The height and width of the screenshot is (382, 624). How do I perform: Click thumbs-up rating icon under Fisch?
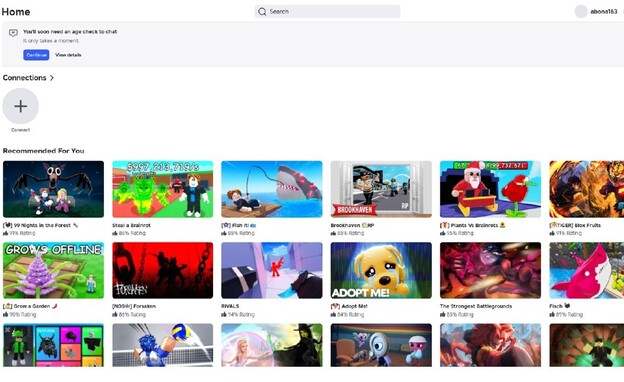pos(552,314)
